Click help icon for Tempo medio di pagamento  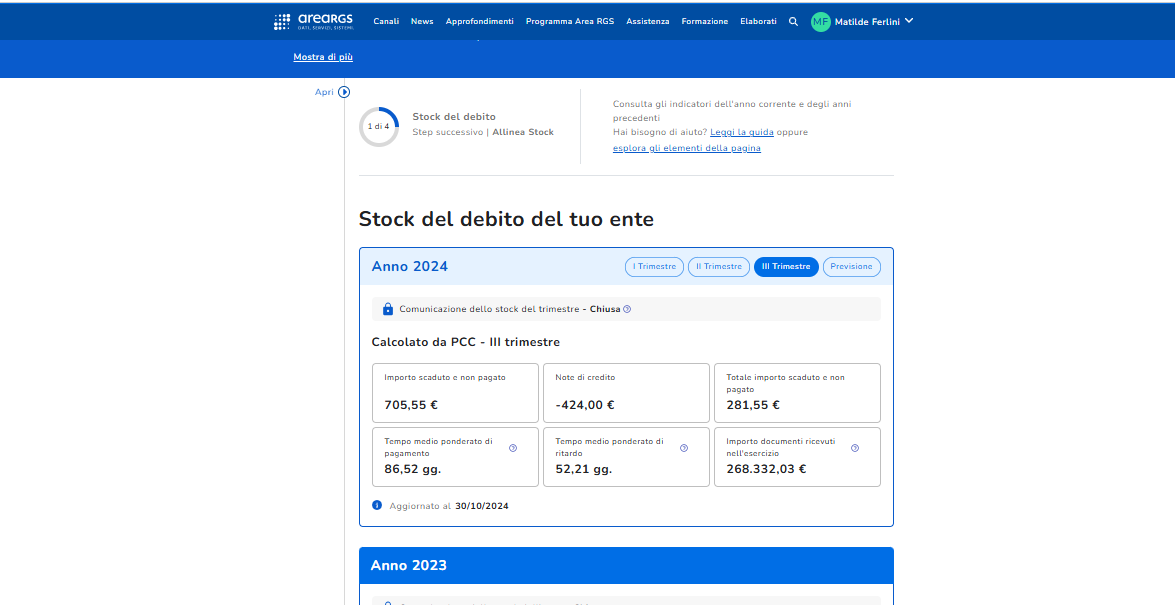pos(513,448)
